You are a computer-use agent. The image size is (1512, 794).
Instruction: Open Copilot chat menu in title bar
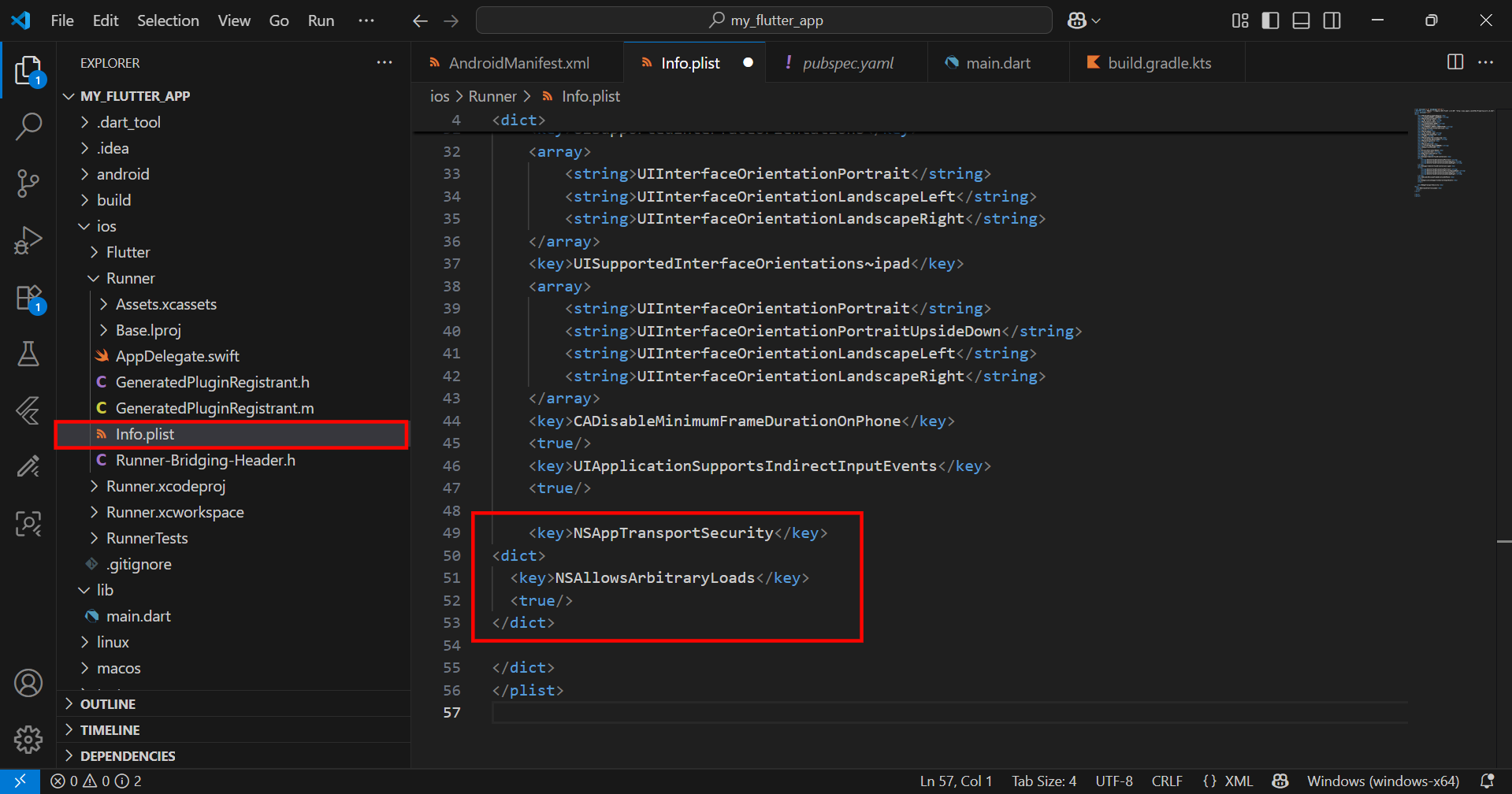point(1083,20)
